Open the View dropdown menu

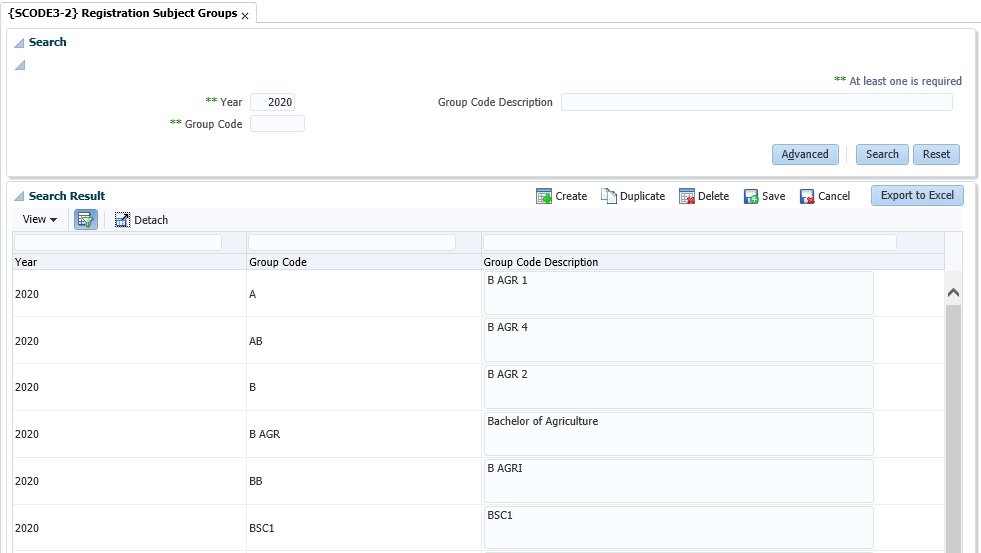(x=40, y=220)
